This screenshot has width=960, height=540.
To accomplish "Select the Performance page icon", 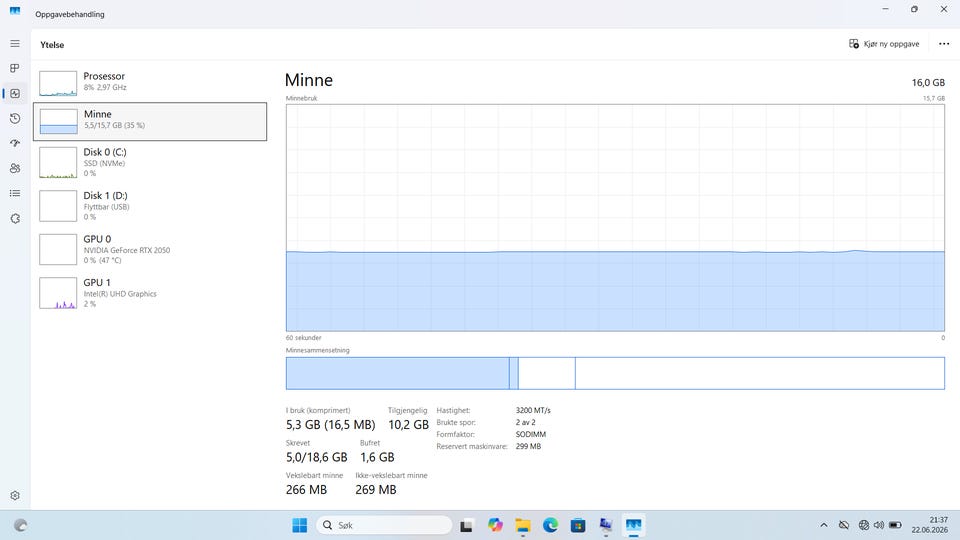I will click(15, 93).
